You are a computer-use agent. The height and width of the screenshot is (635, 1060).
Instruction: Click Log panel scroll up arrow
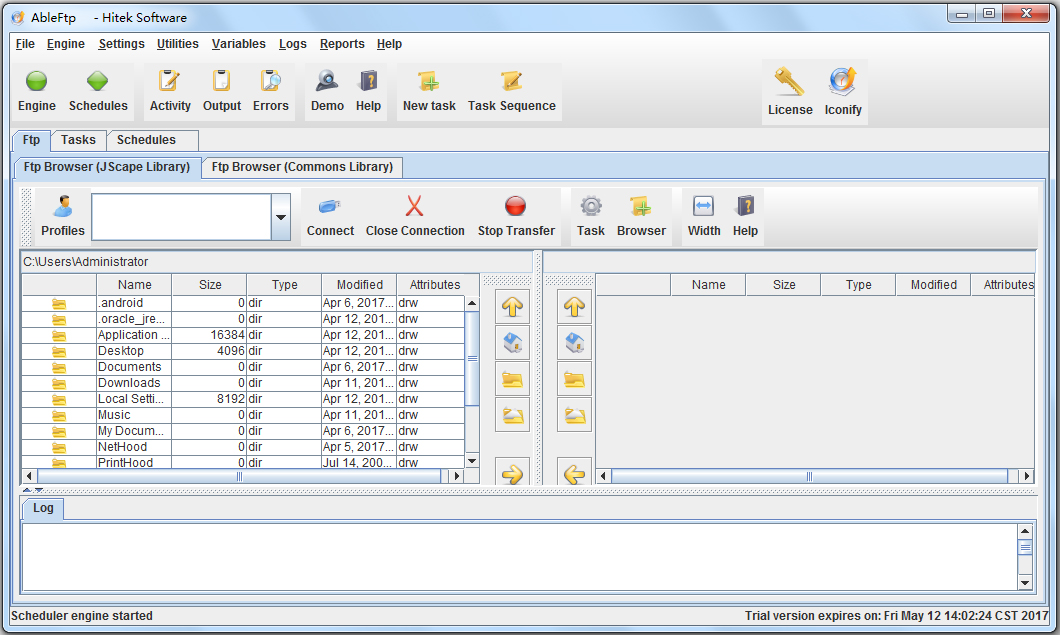(1025, 532)
